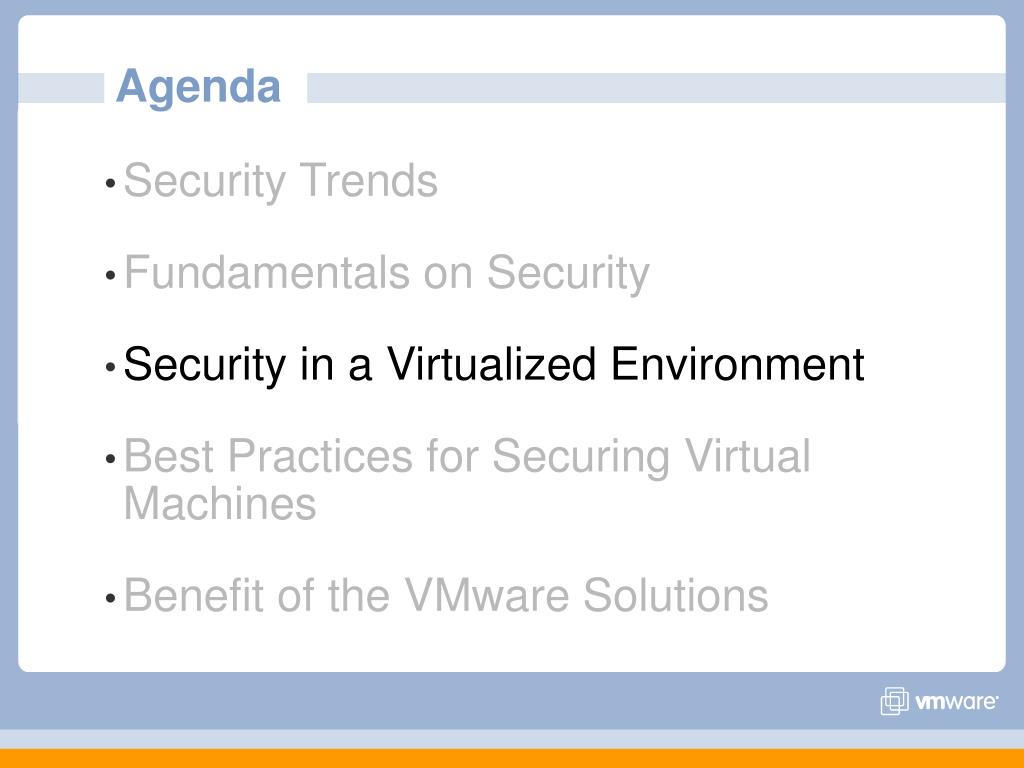1024x768 pixels.
Task: Select Benefit of the VMware Solutions item
Action: [446, 595]
